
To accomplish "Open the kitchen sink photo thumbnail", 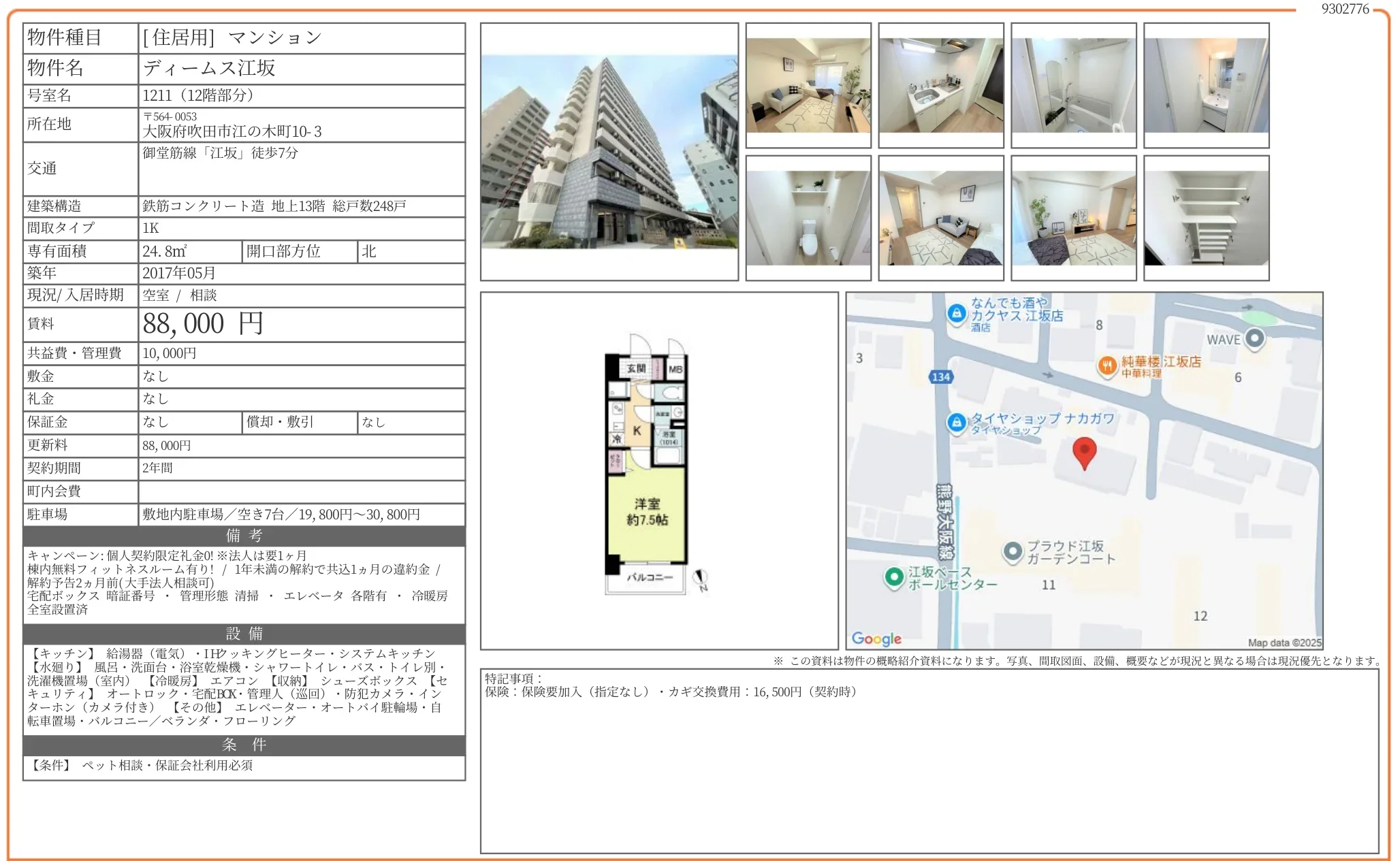I will (940, 86).
